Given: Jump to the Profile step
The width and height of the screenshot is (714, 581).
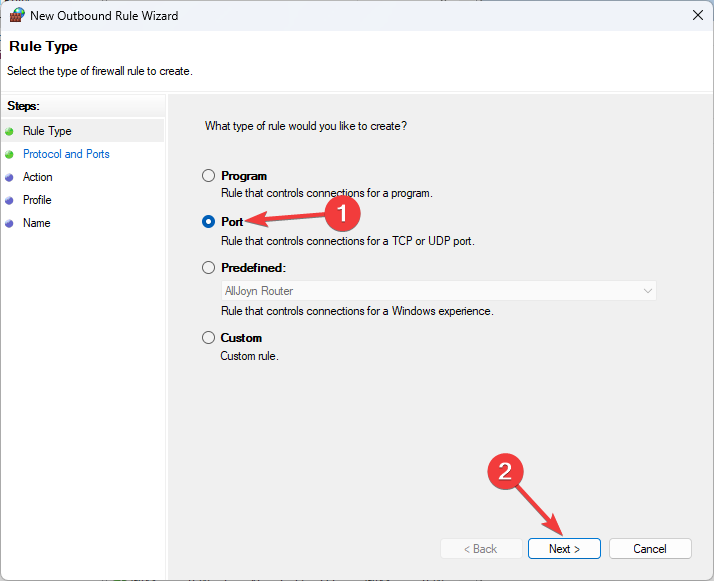Looking at the screenshot, I should (x=37, y=200).
